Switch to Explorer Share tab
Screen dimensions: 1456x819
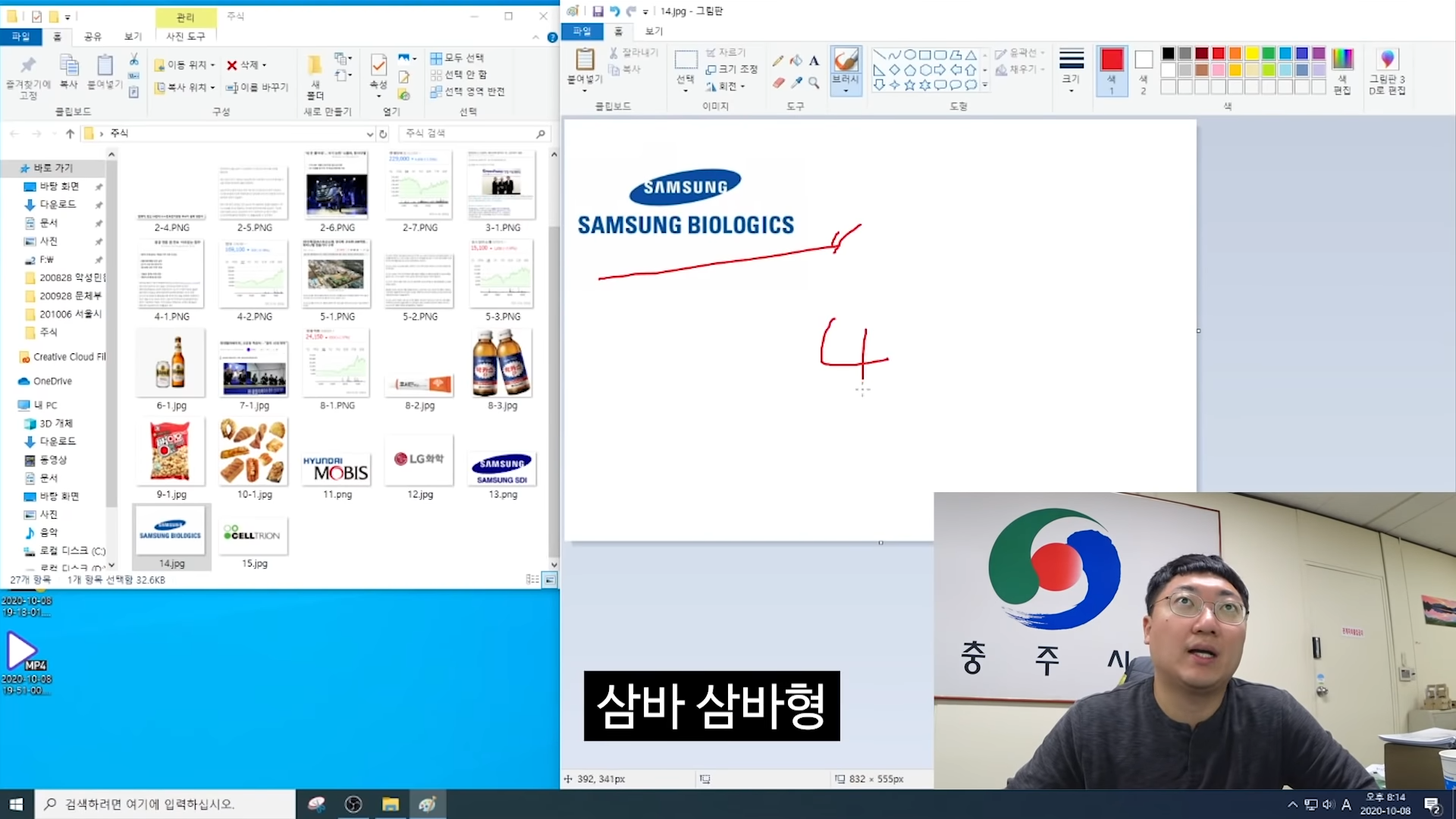pyautogui.click(x=93, y=36)
